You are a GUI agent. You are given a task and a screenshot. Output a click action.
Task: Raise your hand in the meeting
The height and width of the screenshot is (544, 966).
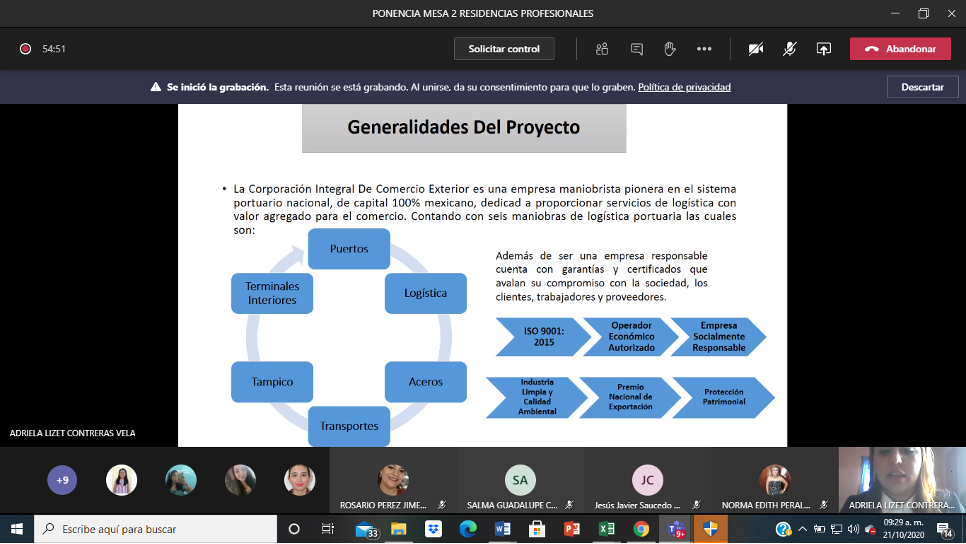[670, 49]
